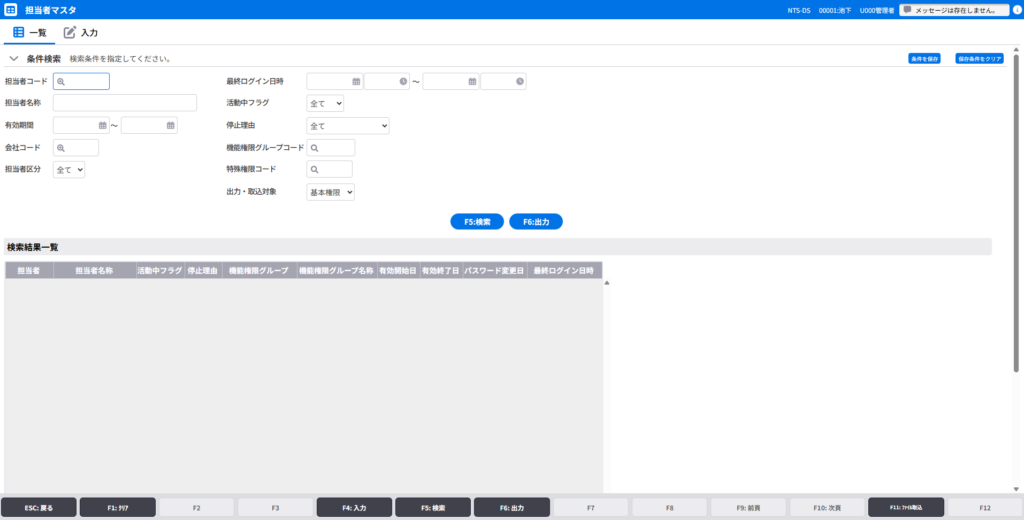Click the 条件を保存 button
The width and height of the screenshot is (1024, 520).
pos(924,59)
